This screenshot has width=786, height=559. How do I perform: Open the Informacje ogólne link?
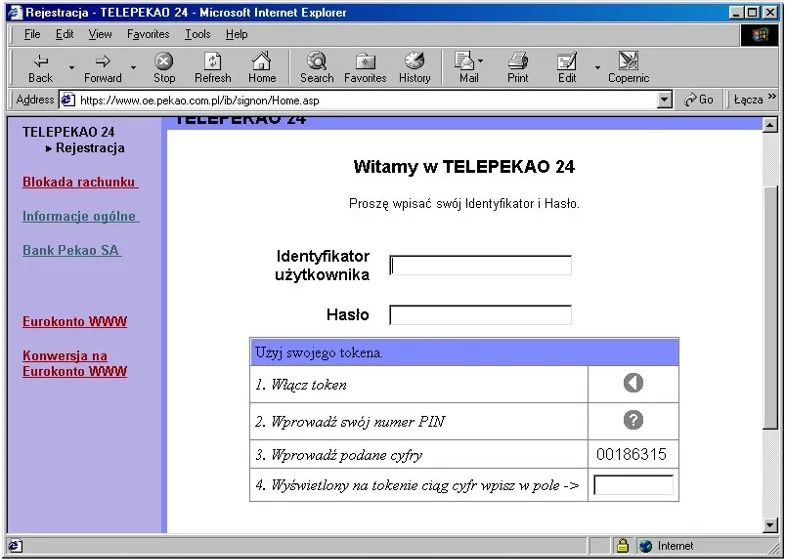click(80, 216)
